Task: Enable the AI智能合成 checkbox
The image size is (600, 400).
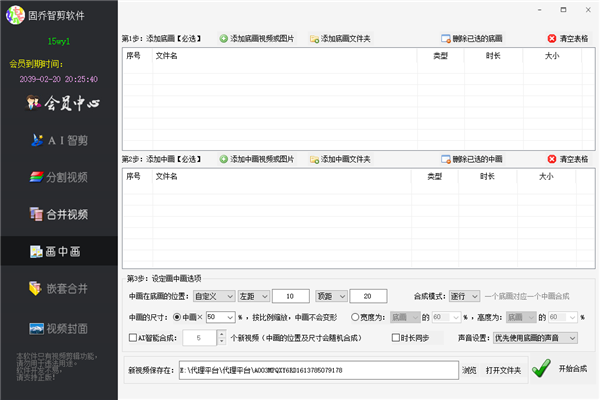Action: pyautogui.click(x=133, y=338)
